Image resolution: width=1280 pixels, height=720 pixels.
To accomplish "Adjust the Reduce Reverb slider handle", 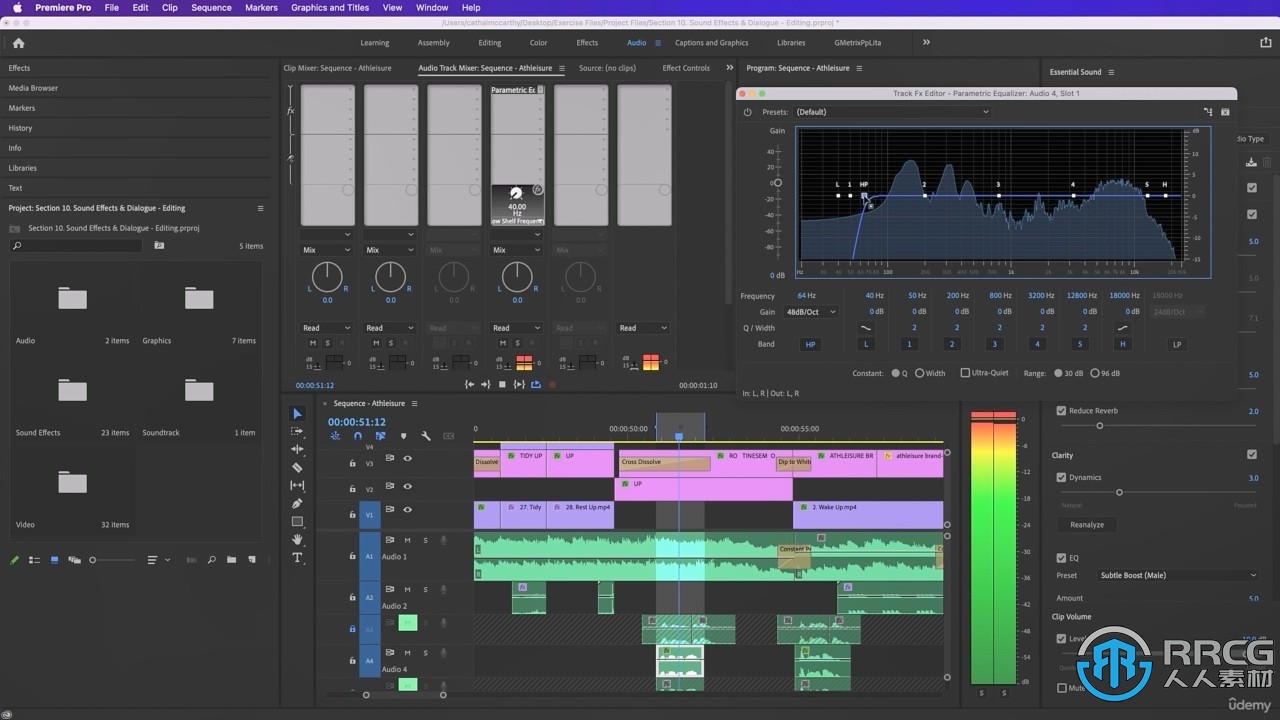I will pyautogui.click(x=1099, y=426).
